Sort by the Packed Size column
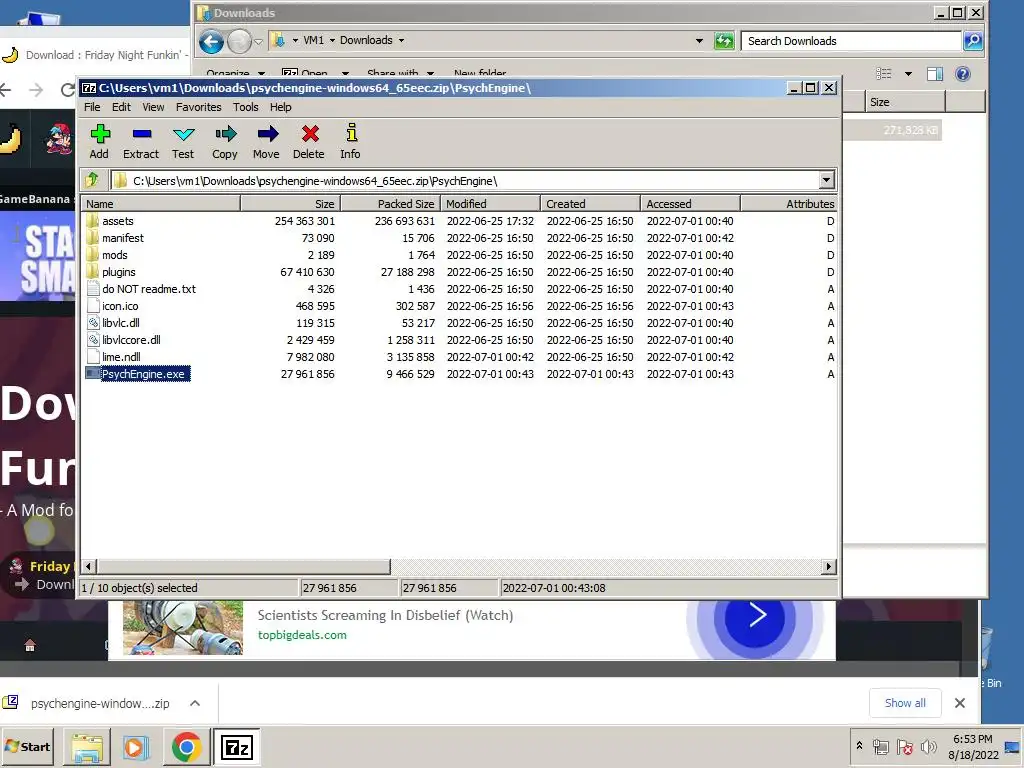The image size is (1024, 768). click(391, 204)
